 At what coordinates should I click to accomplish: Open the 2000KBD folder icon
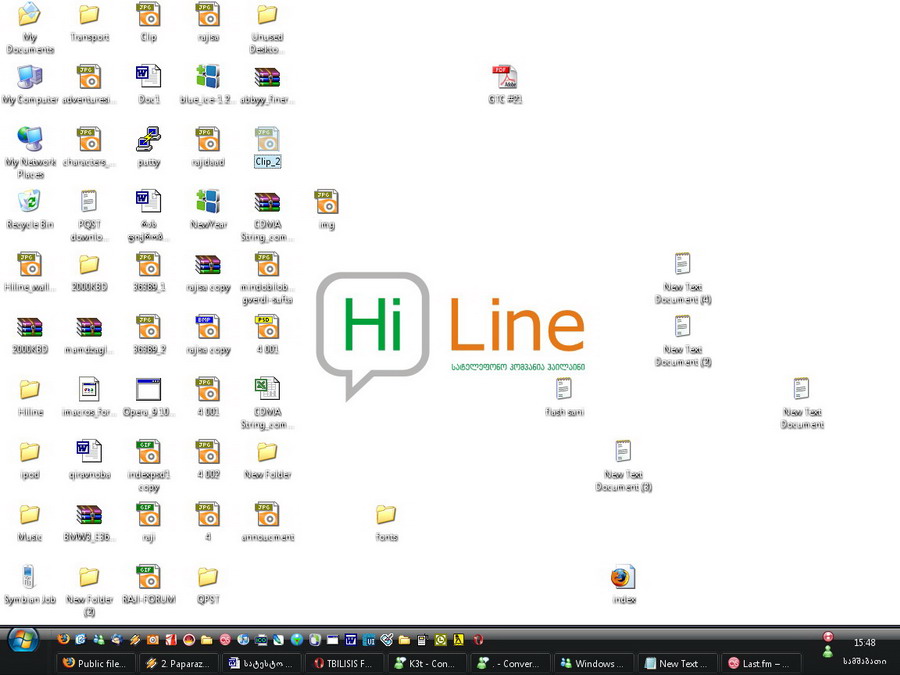click(90, 265)
